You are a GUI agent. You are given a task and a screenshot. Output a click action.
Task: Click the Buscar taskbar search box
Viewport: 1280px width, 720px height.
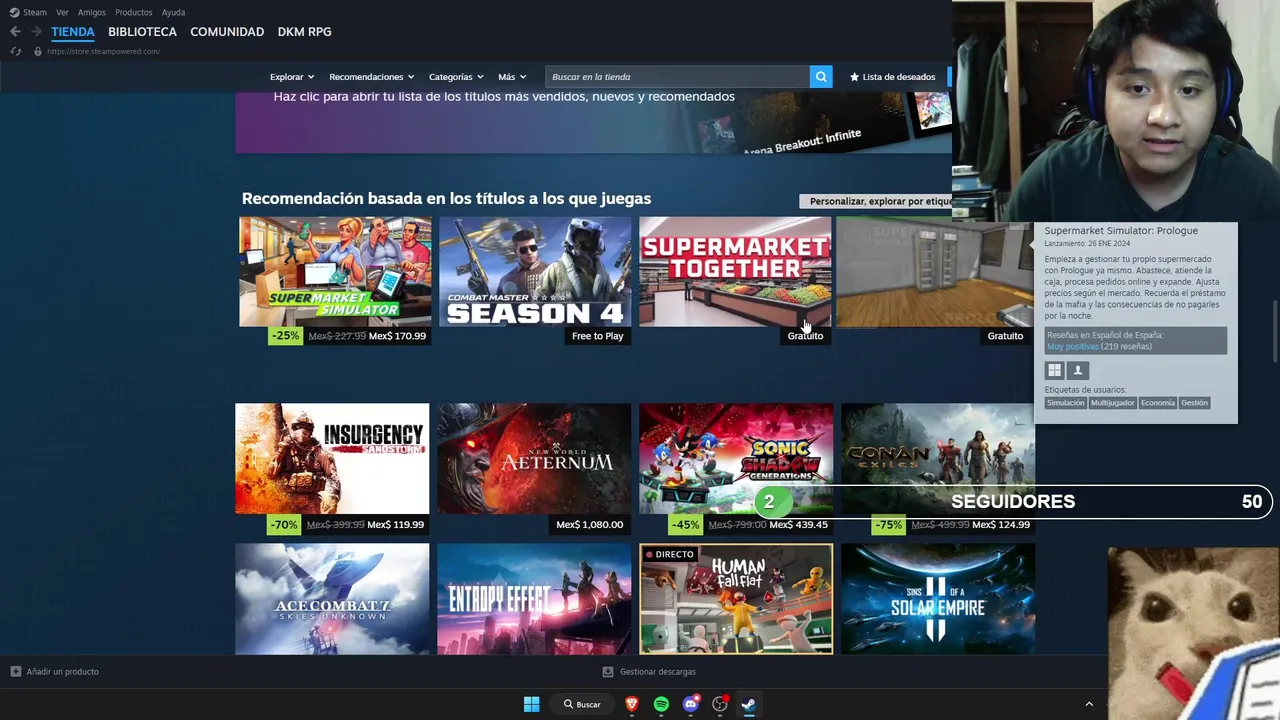(582, 704)
